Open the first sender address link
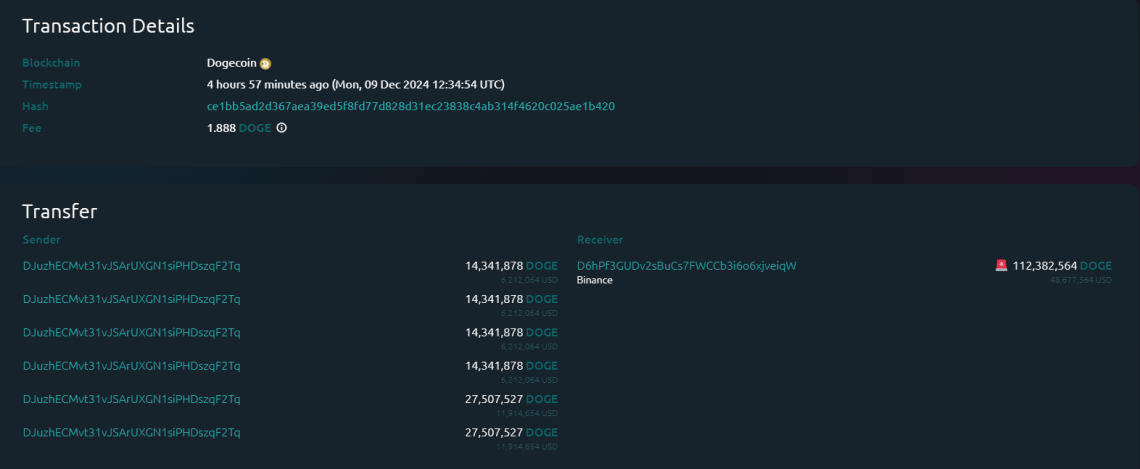The height and width of the screenshot is (469, 1140). [132, 266]
